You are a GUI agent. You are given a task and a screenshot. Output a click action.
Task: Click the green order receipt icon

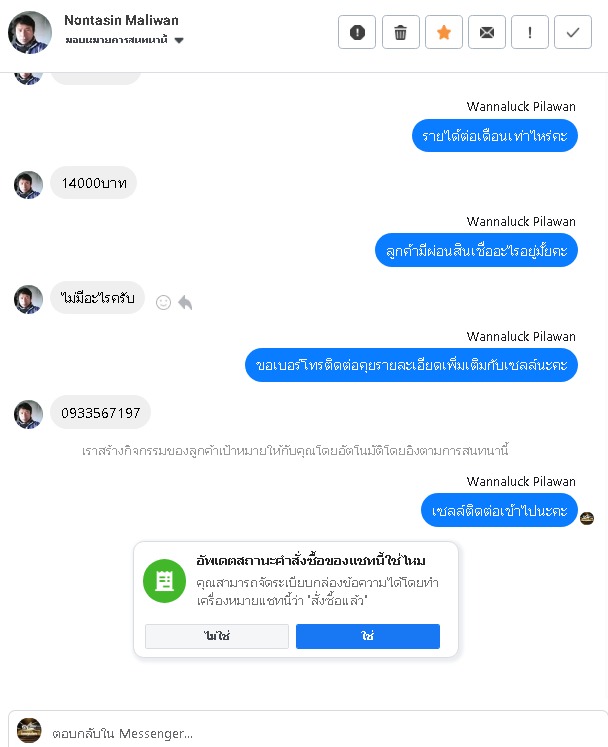(164, 581)
